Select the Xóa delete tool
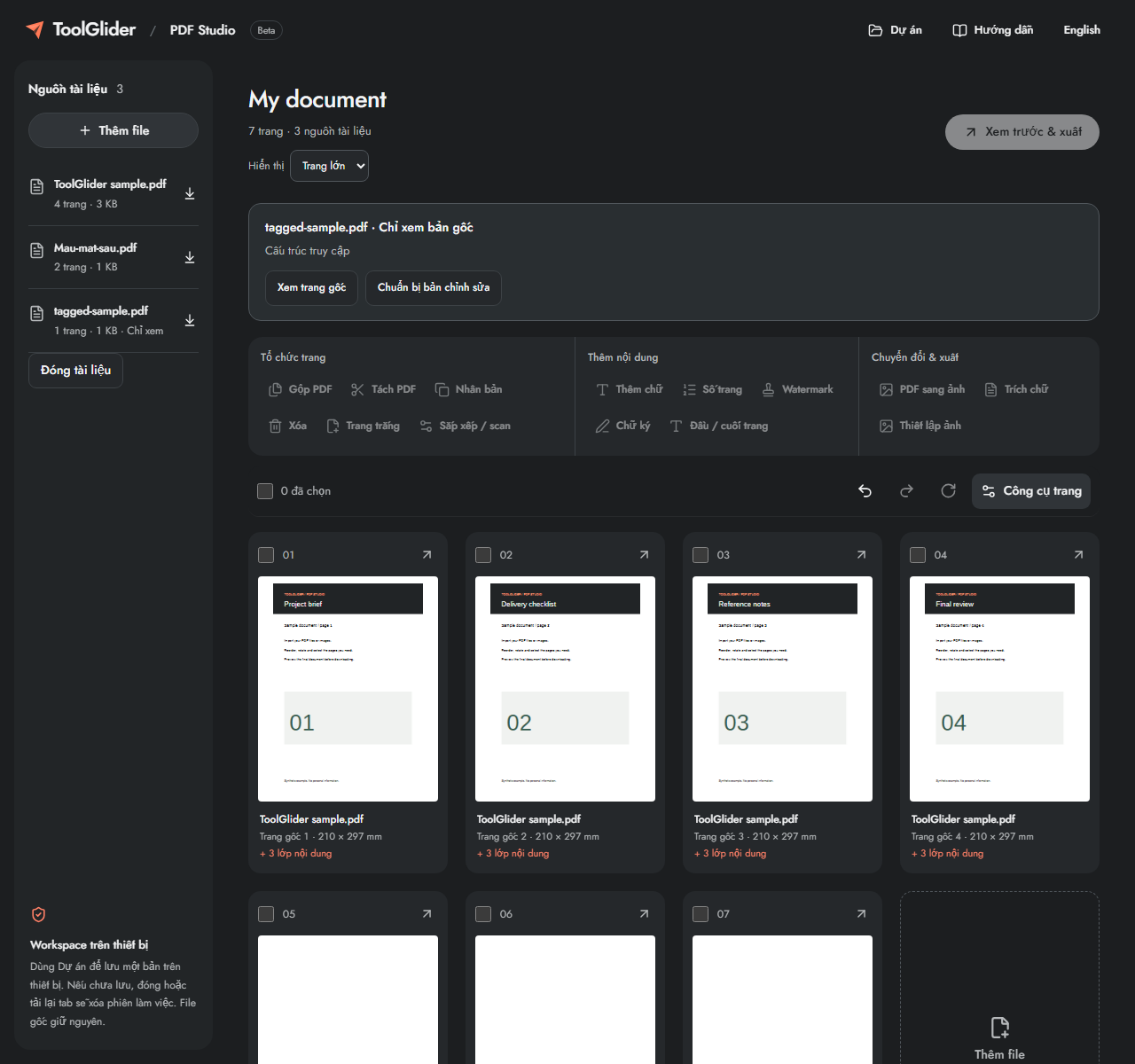 pyautogui.click(x=288, y=426)
